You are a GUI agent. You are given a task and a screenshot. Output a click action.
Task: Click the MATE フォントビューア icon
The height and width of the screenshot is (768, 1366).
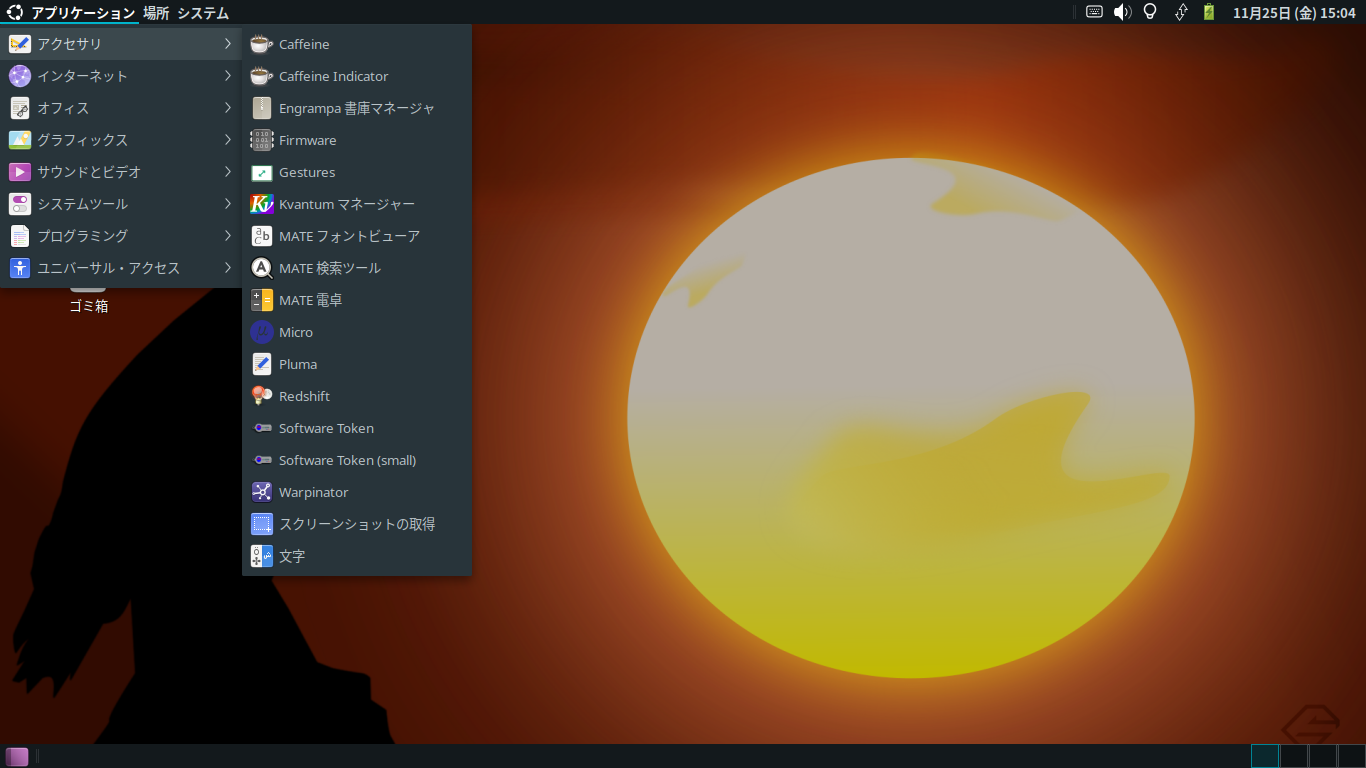261,236
